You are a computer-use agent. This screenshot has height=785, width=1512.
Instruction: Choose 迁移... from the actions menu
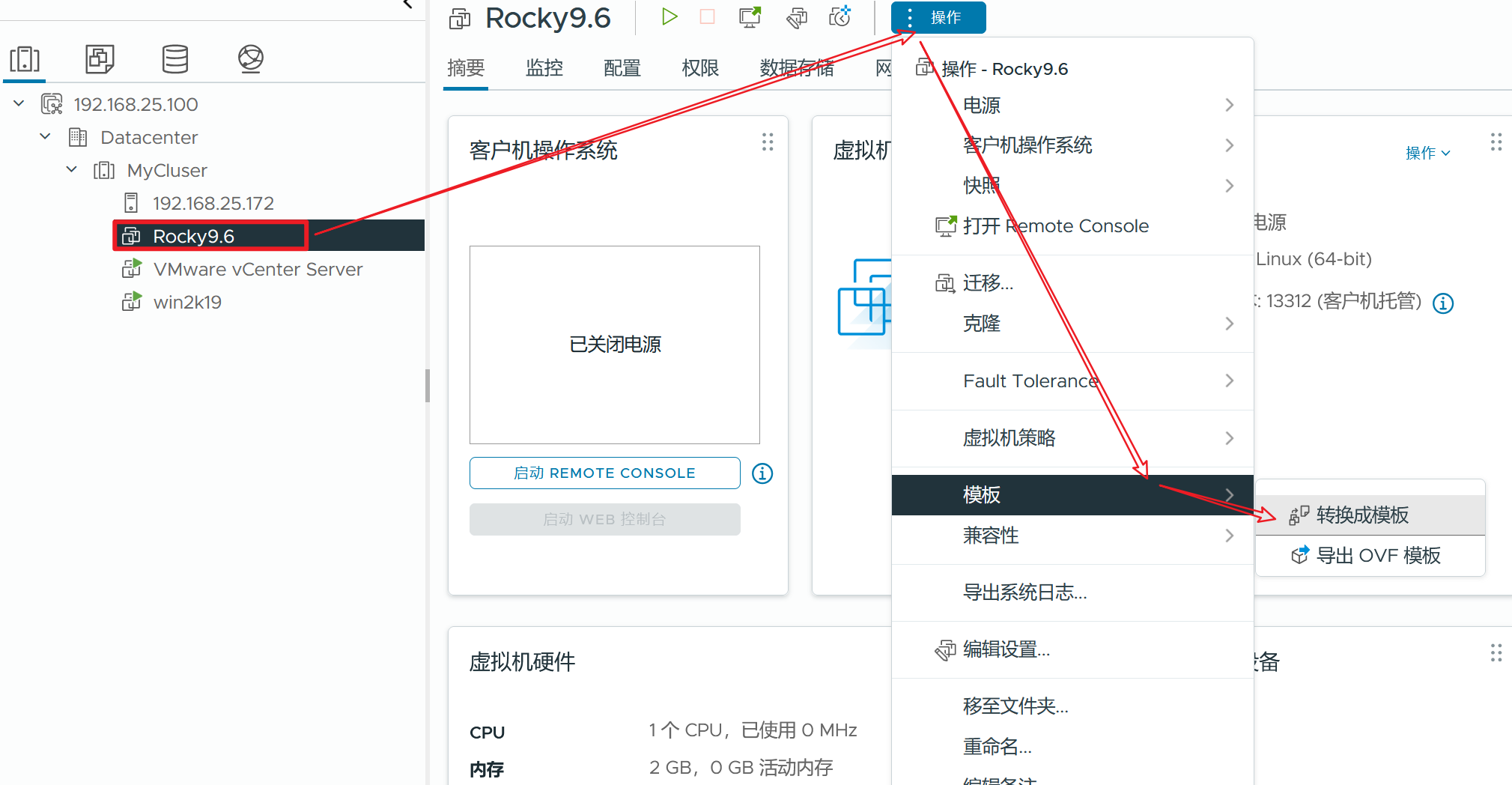point(1072,283)
